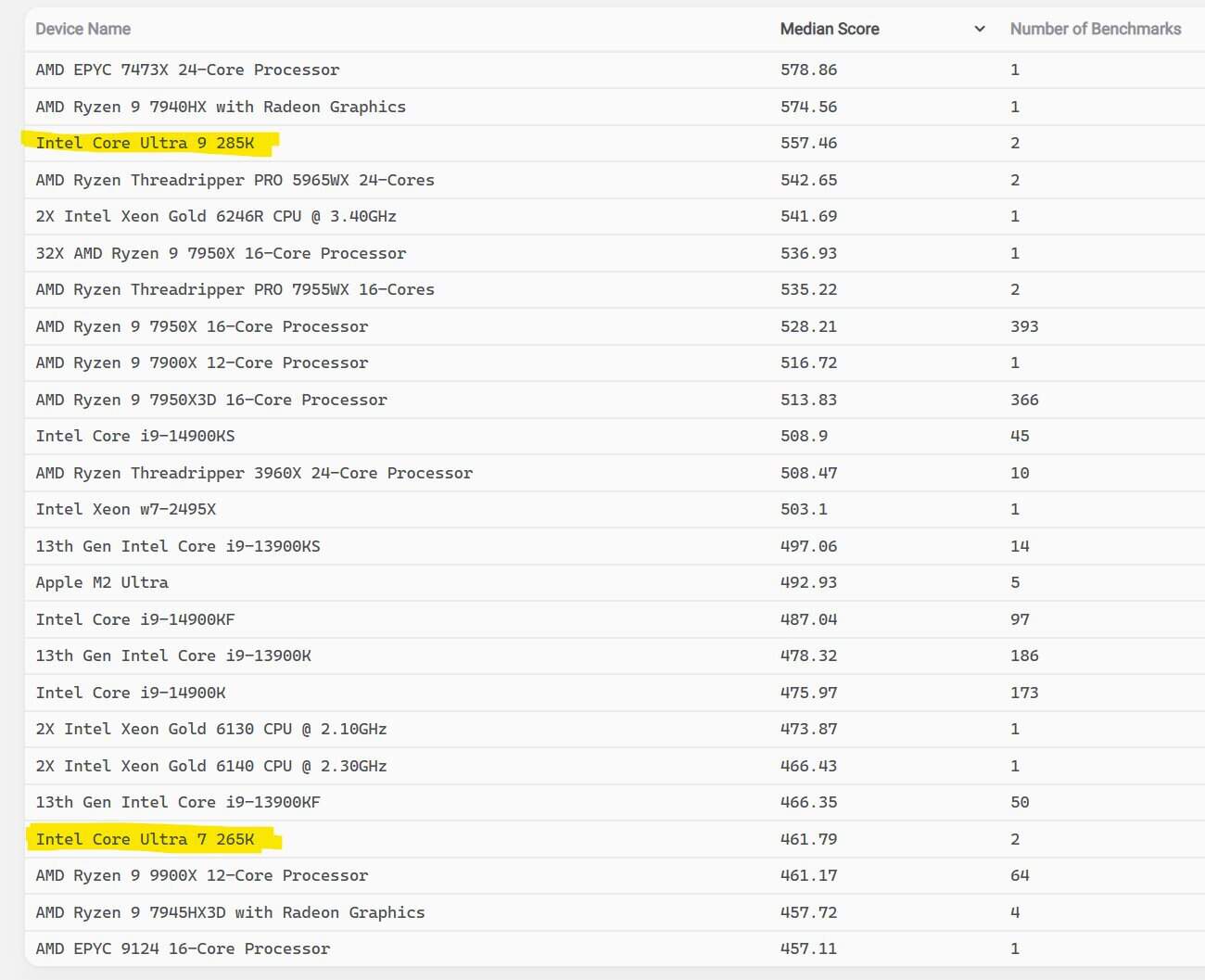
Task: Click benchmark count 97
Action: (x=1020, y=619)
